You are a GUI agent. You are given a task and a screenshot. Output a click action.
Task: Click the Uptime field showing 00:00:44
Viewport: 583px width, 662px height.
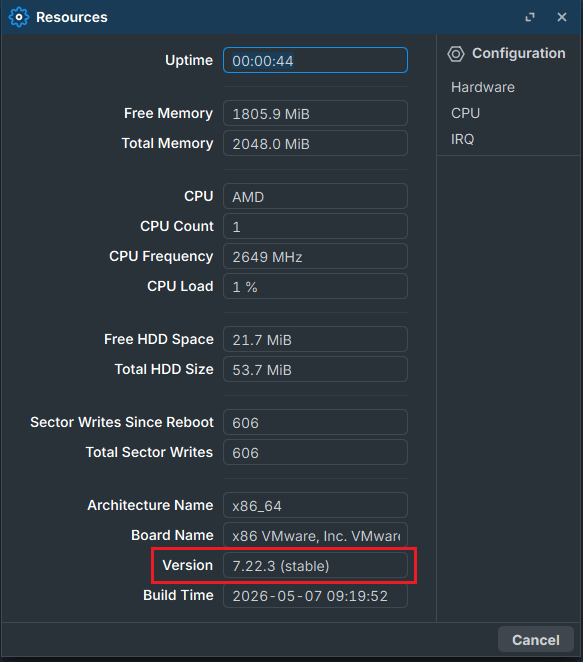coord(315,60)
